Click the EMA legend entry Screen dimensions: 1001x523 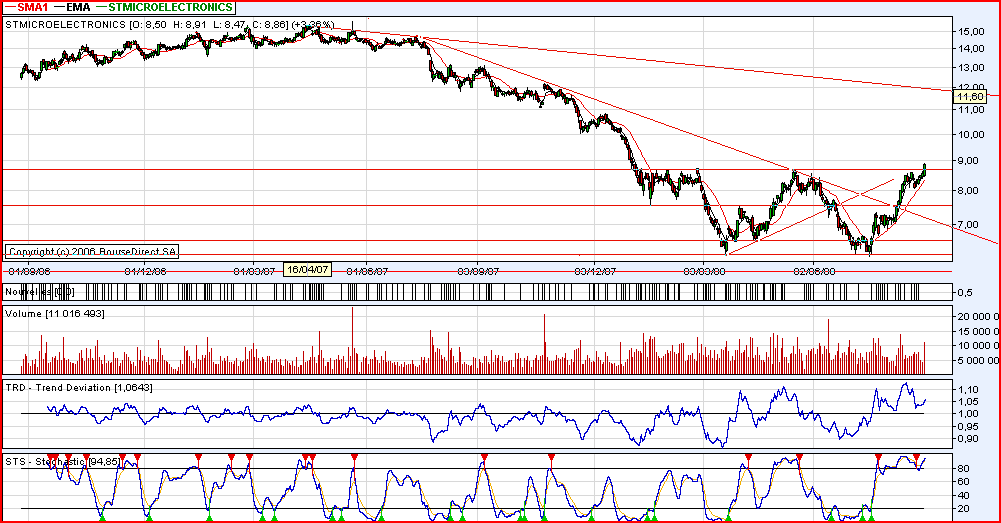tap(72, 7)
